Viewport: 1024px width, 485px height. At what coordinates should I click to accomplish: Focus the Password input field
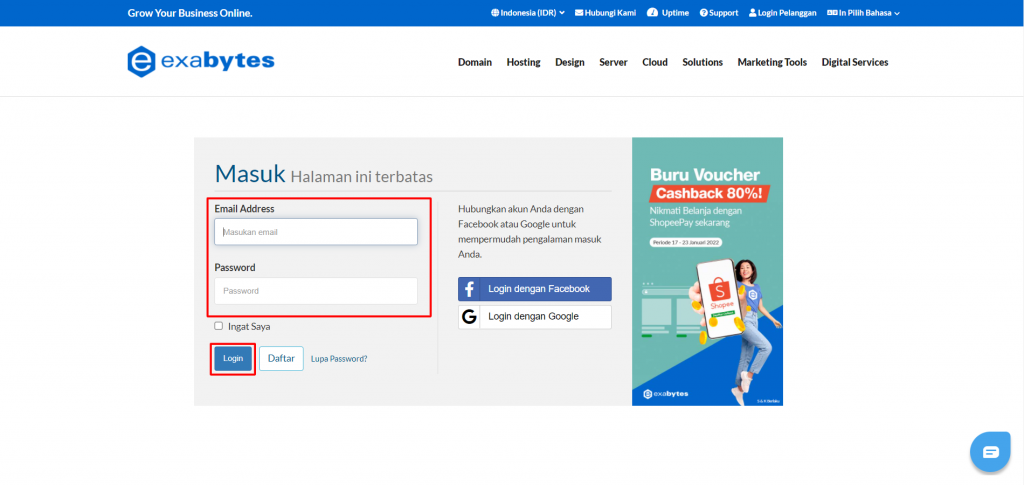316,291
